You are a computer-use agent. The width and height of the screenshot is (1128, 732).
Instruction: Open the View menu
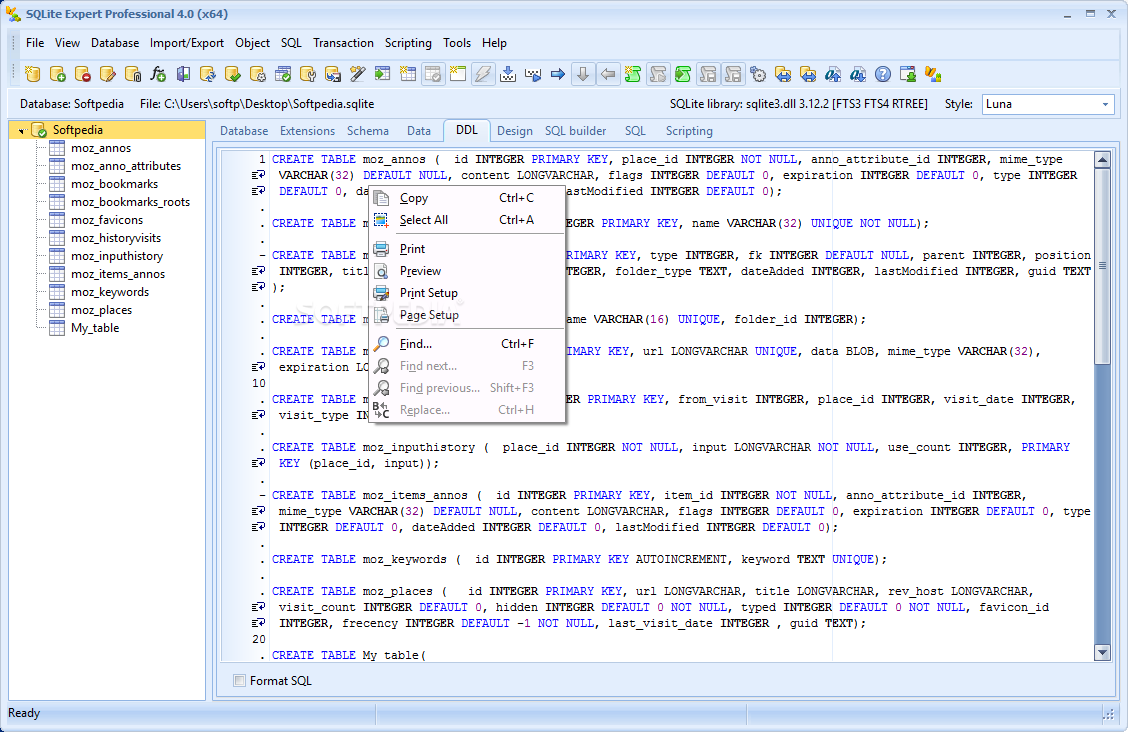(x=67, y=43)
